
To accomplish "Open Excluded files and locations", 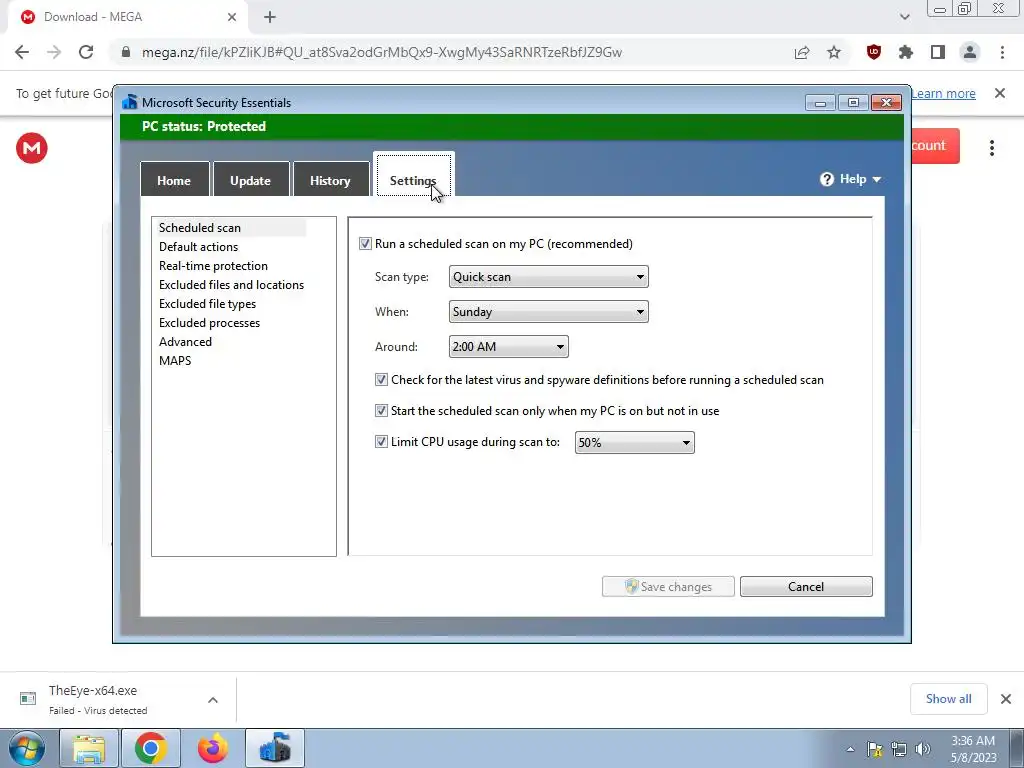I will pos(231,285).
